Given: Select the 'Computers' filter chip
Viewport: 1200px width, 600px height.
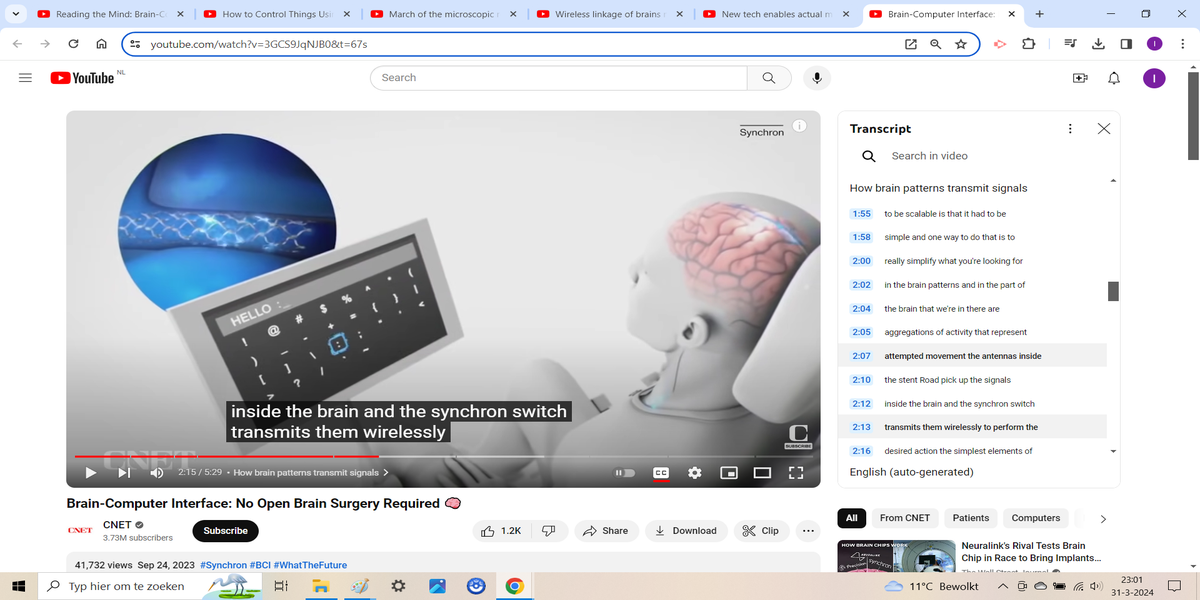Looking at the screenshot, I should click(1036, 518).
